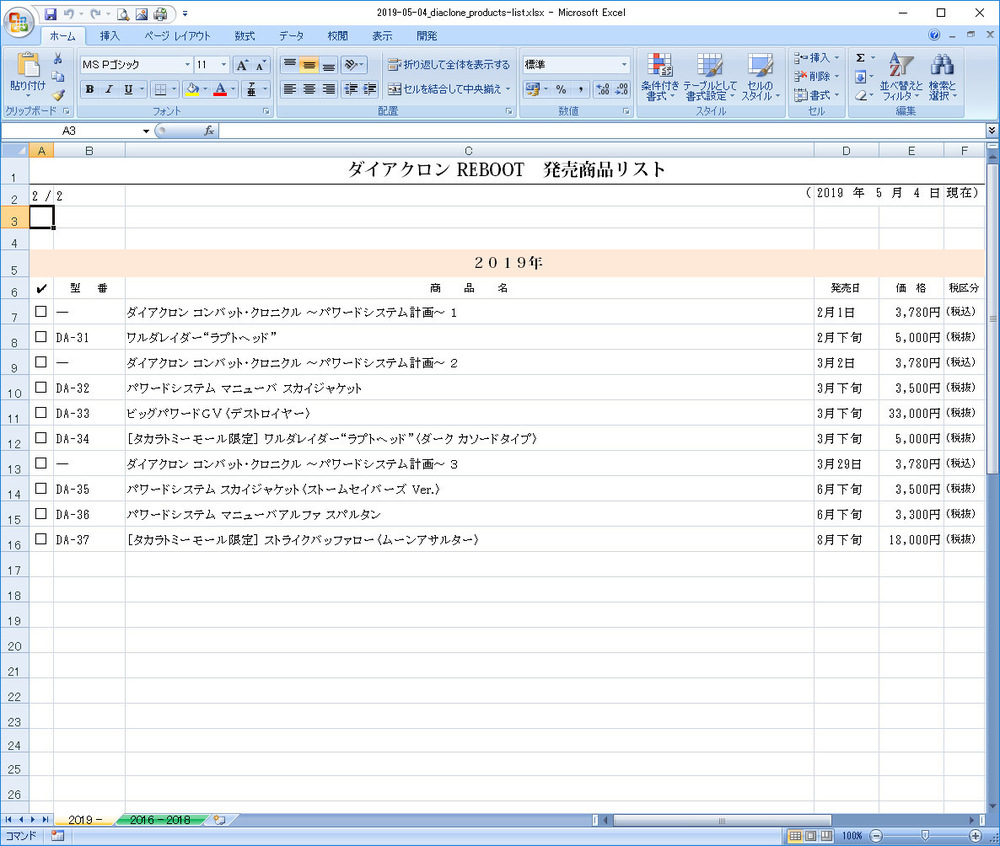The height and width of the screenshot is (846, 1000).
Task: Open the 数式 ribbon tab
Action: click(244, 36)
